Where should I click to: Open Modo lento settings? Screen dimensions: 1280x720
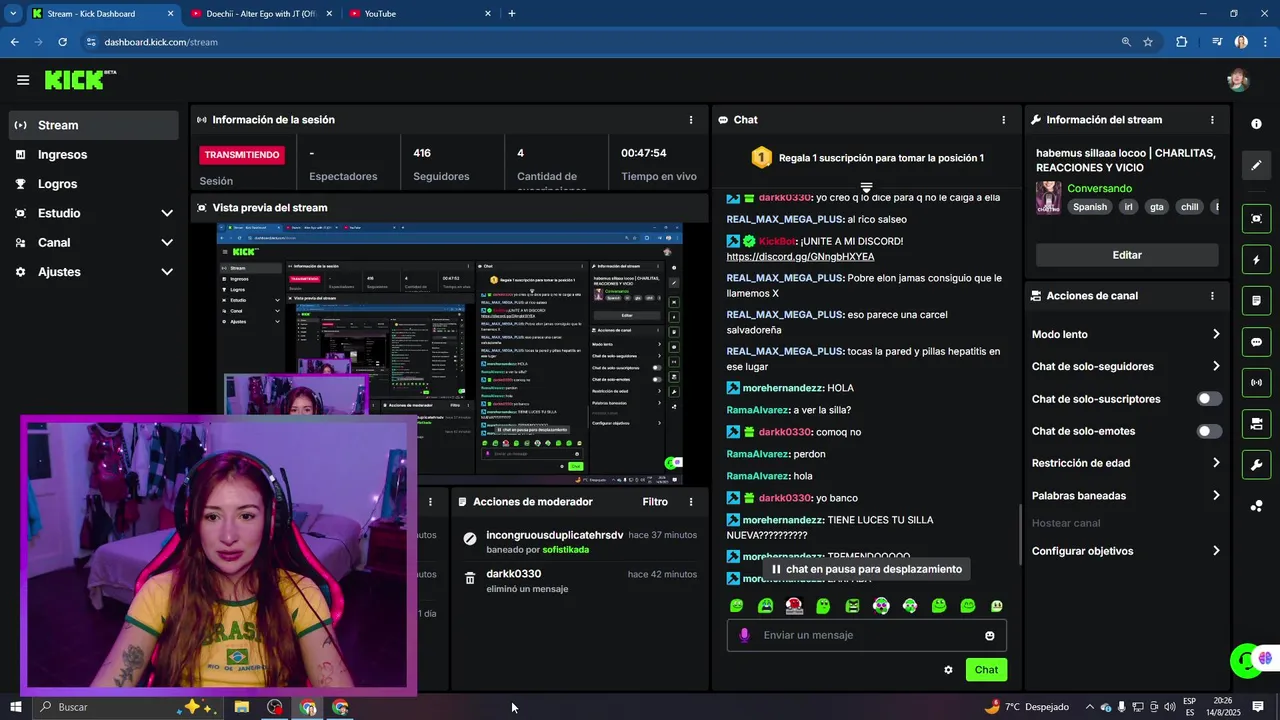(1126, 334)
